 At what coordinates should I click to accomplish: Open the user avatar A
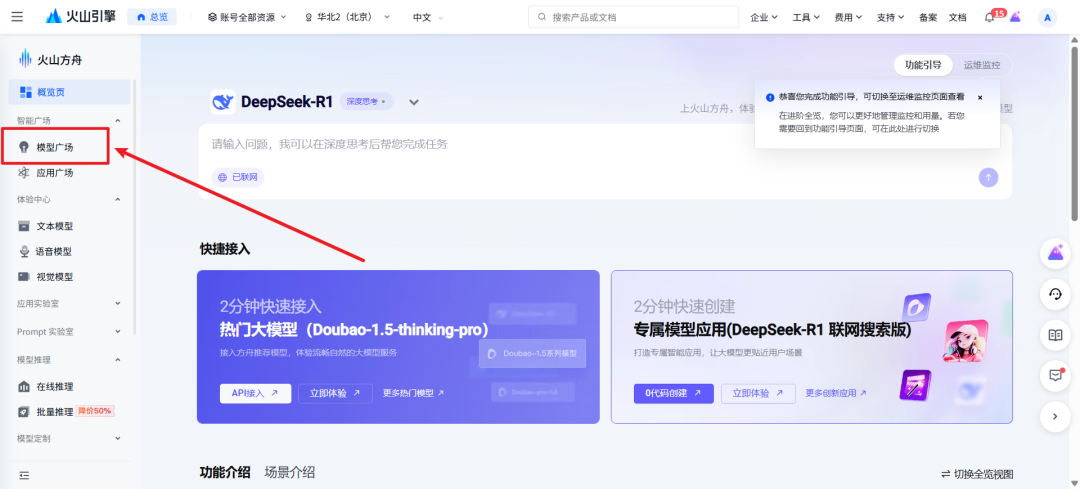click(1047, 18)
